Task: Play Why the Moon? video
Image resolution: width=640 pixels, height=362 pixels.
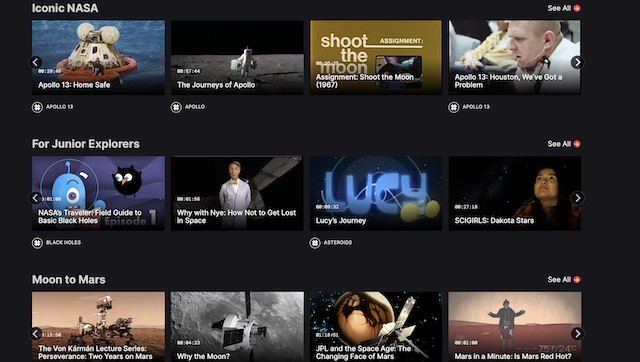Action: [x=237, y=326]
